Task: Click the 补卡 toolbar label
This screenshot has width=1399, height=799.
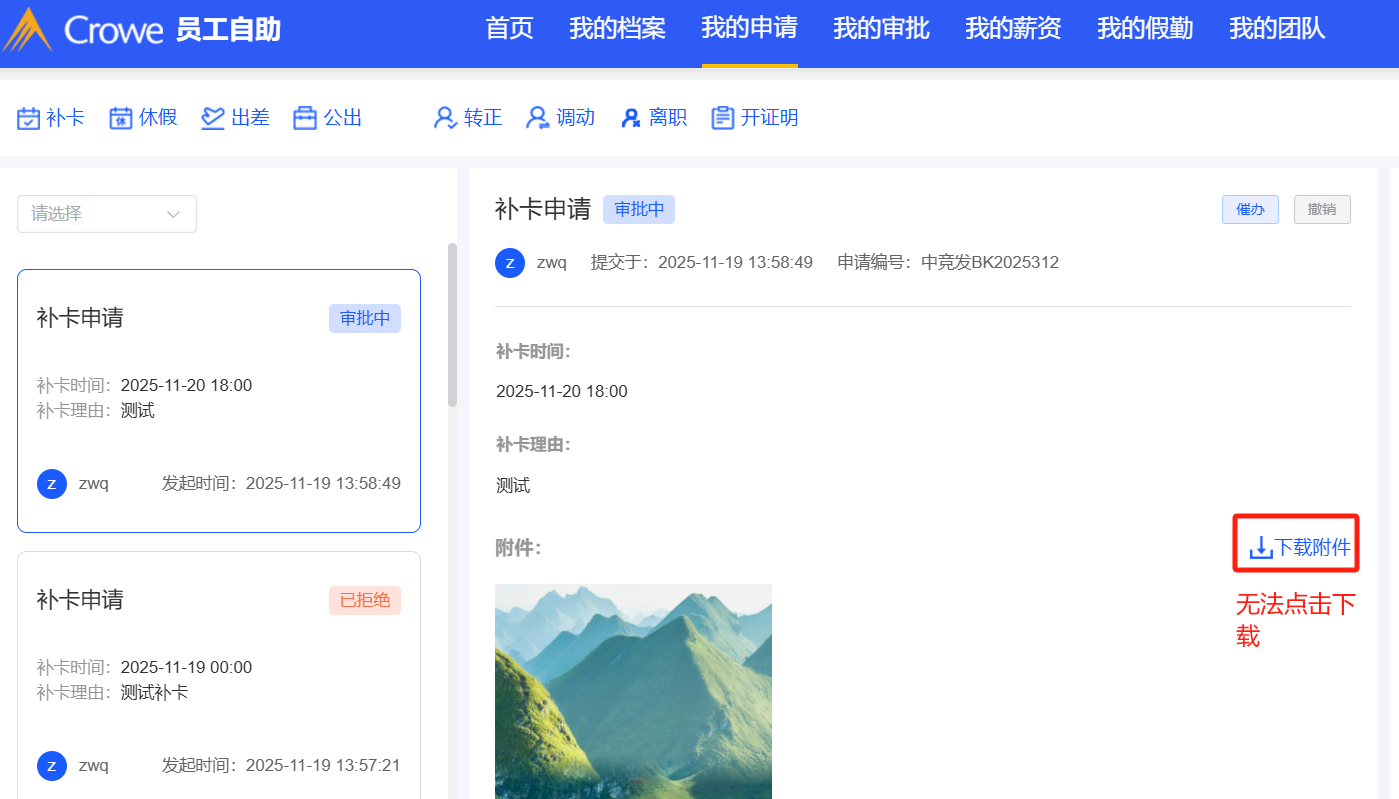Action: pyautogui.click(x=66, y=118)
